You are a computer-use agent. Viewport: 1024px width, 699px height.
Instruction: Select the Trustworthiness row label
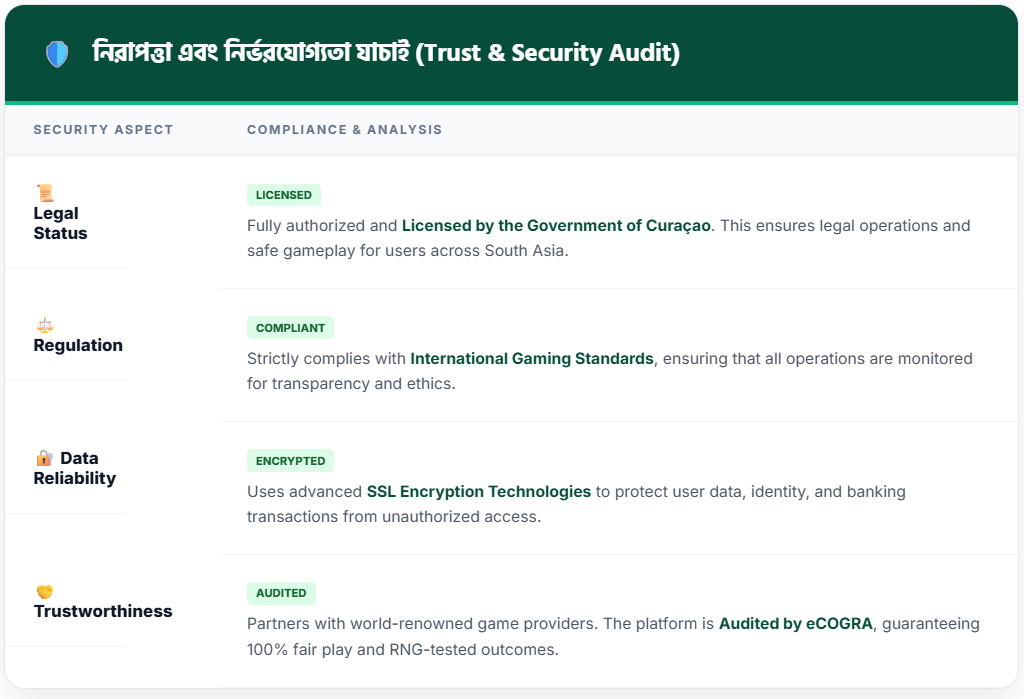tap(103, 611)
